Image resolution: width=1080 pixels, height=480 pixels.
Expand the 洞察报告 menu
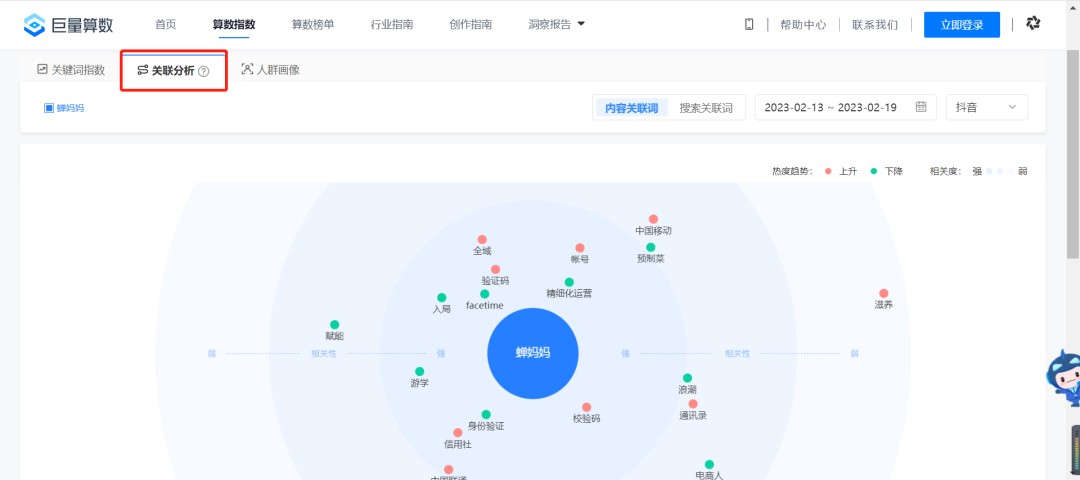557,25
